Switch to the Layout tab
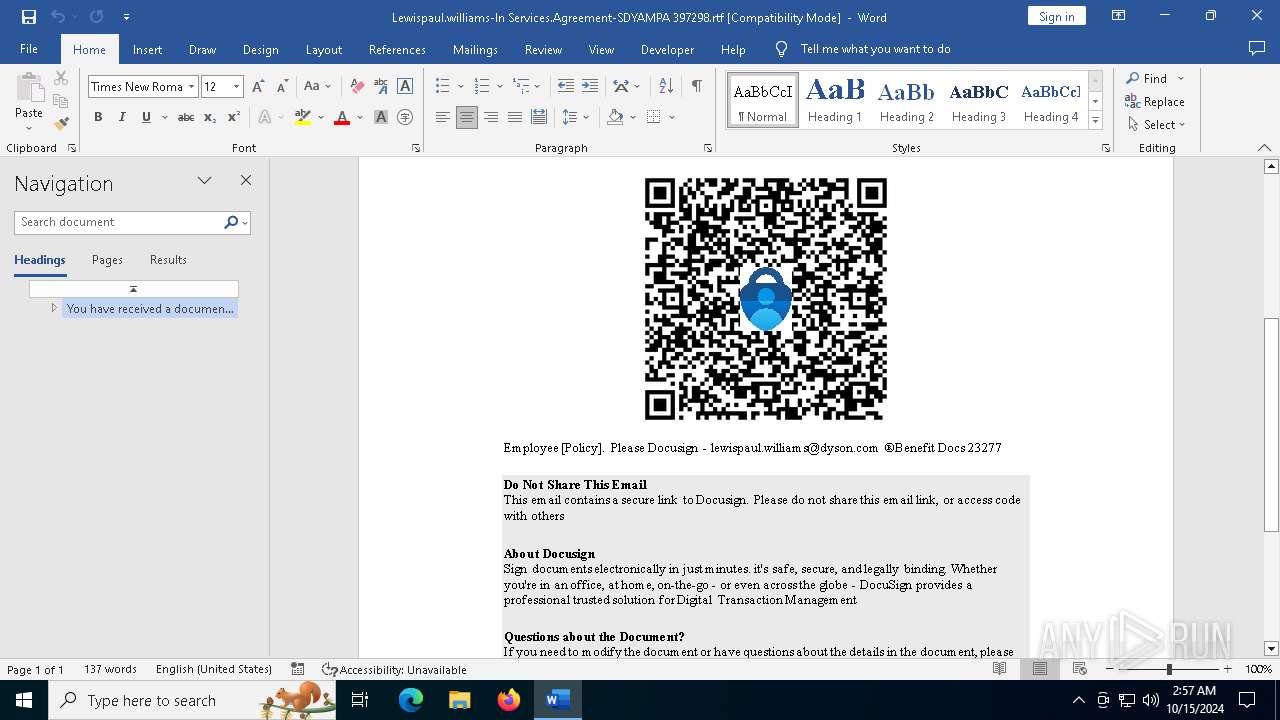 coord(323,49)
